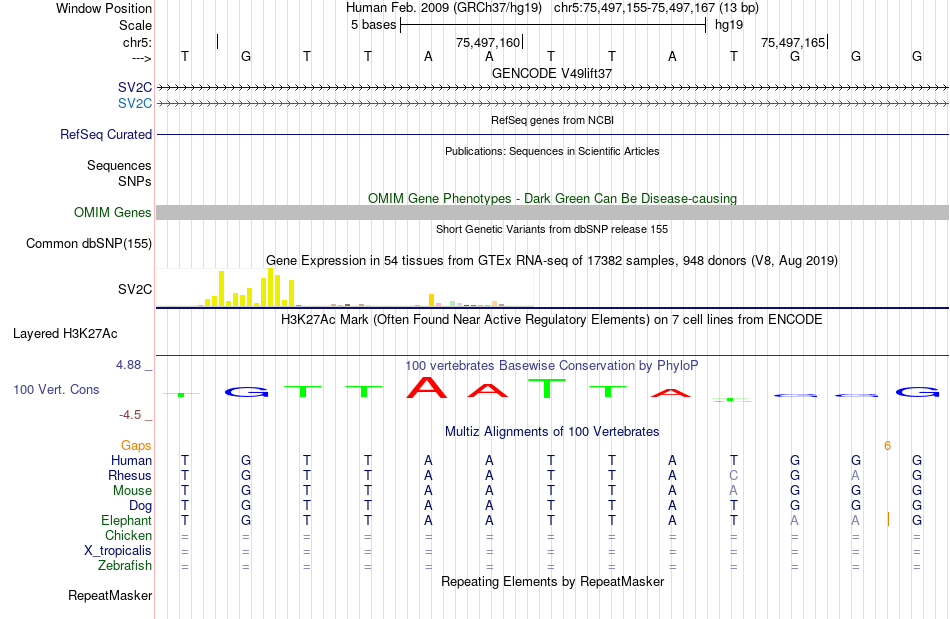This screenshot has height=619, width=950.
Task: Click the RefSeq genes from NCBI title
Action: (552, 120)
